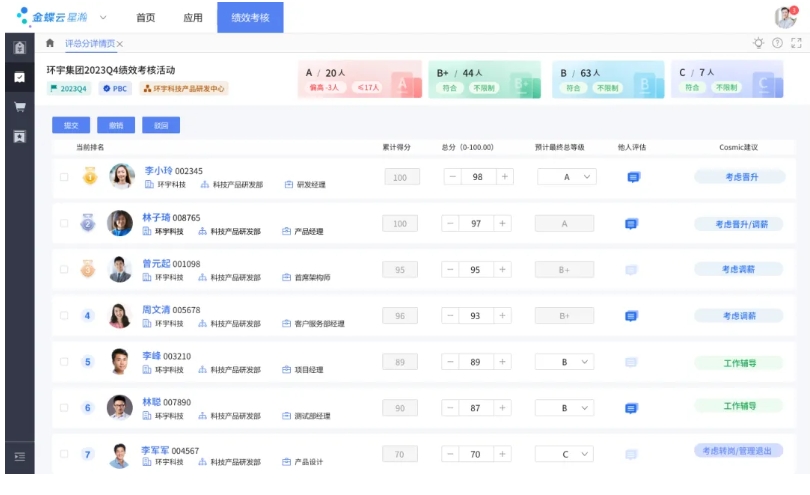The height and width of the screenshot is (495, 810).
Task: Click the gold medal rank icon for 李小玲
Action: coord(90,176)
